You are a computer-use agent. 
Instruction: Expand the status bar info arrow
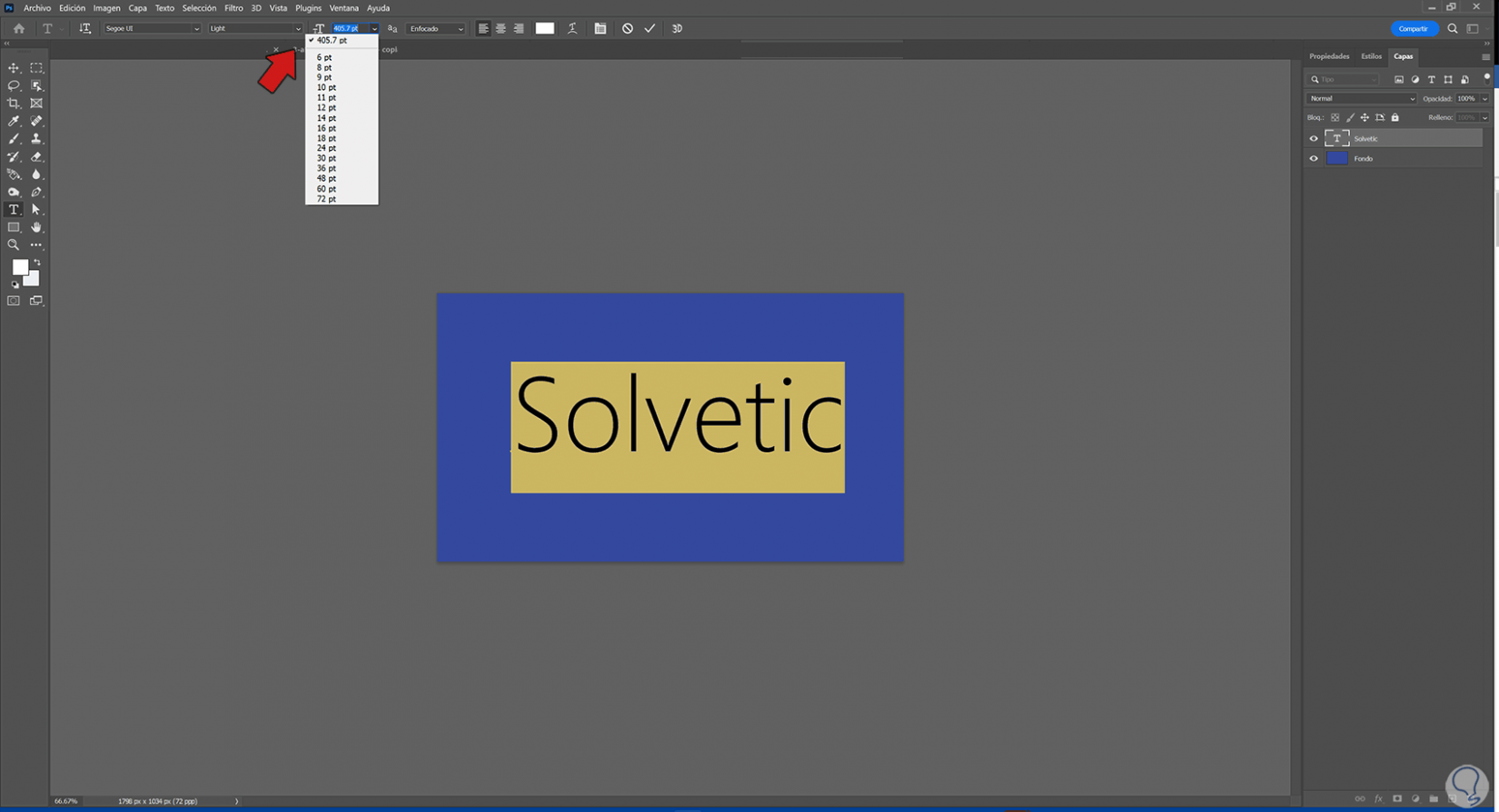point(236,801)
